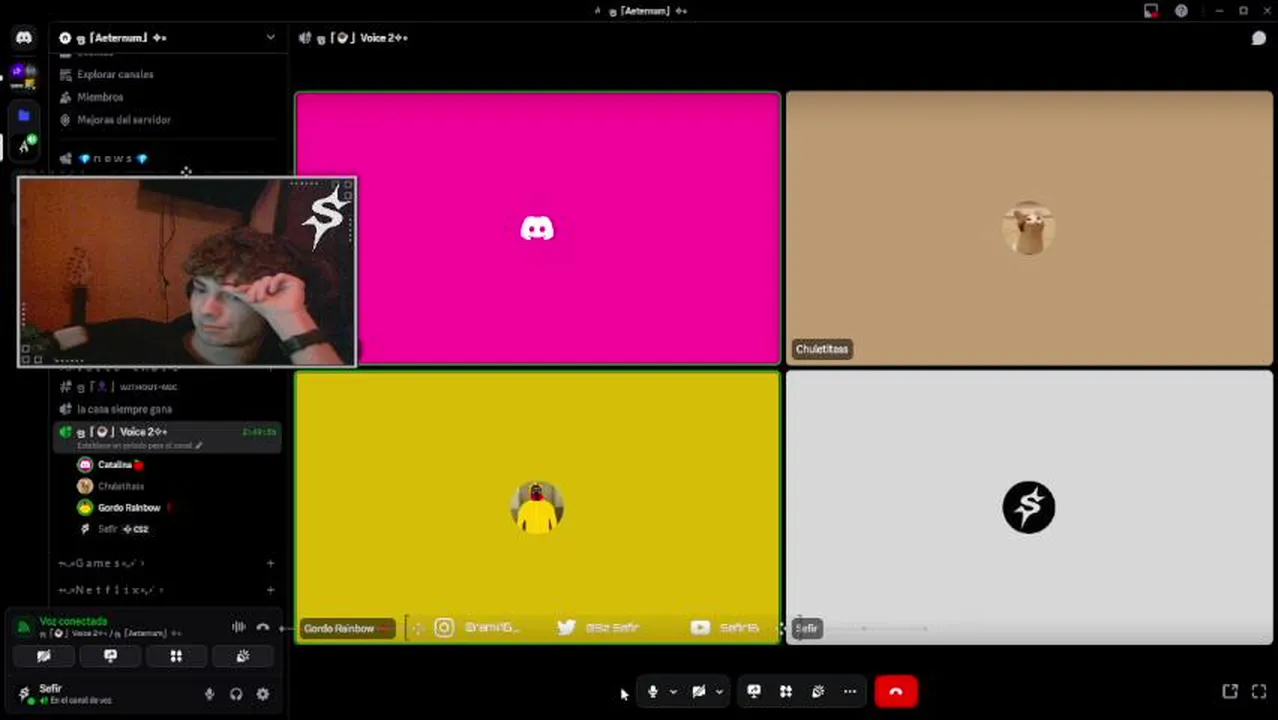Image resolution: width=1278 pixels, height=720 pixels.
Task: Open 'la casa siempre gana' channel
Action: point(124,409)
